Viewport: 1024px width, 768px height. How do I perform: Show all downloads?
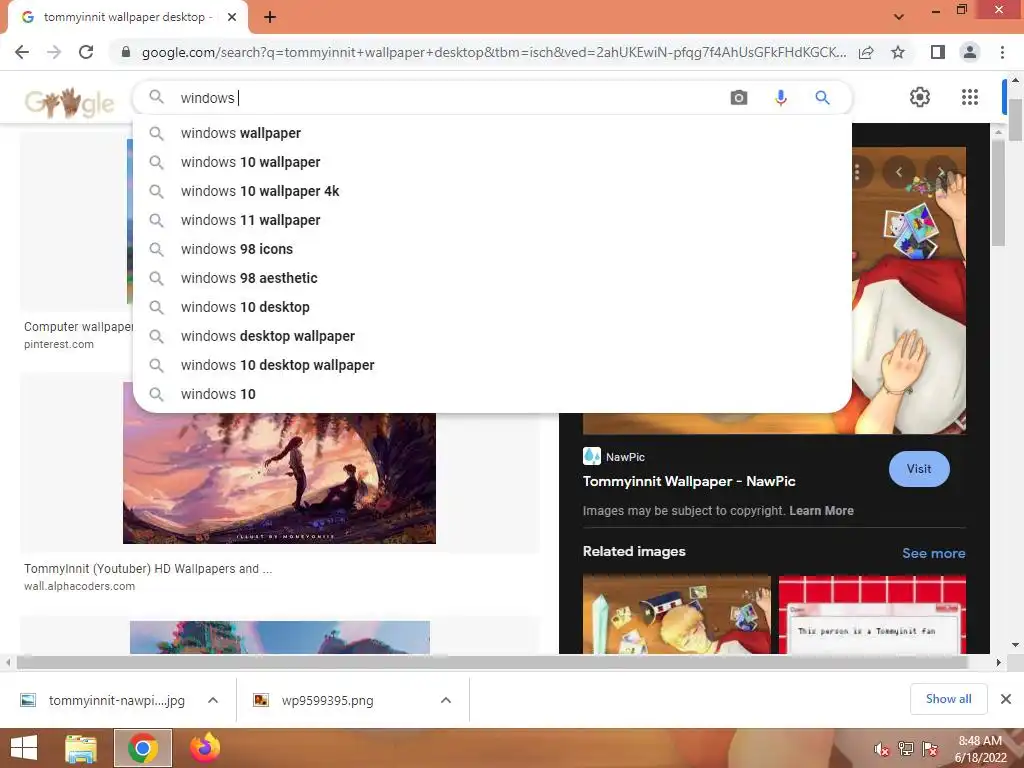[x=948, y=699]
